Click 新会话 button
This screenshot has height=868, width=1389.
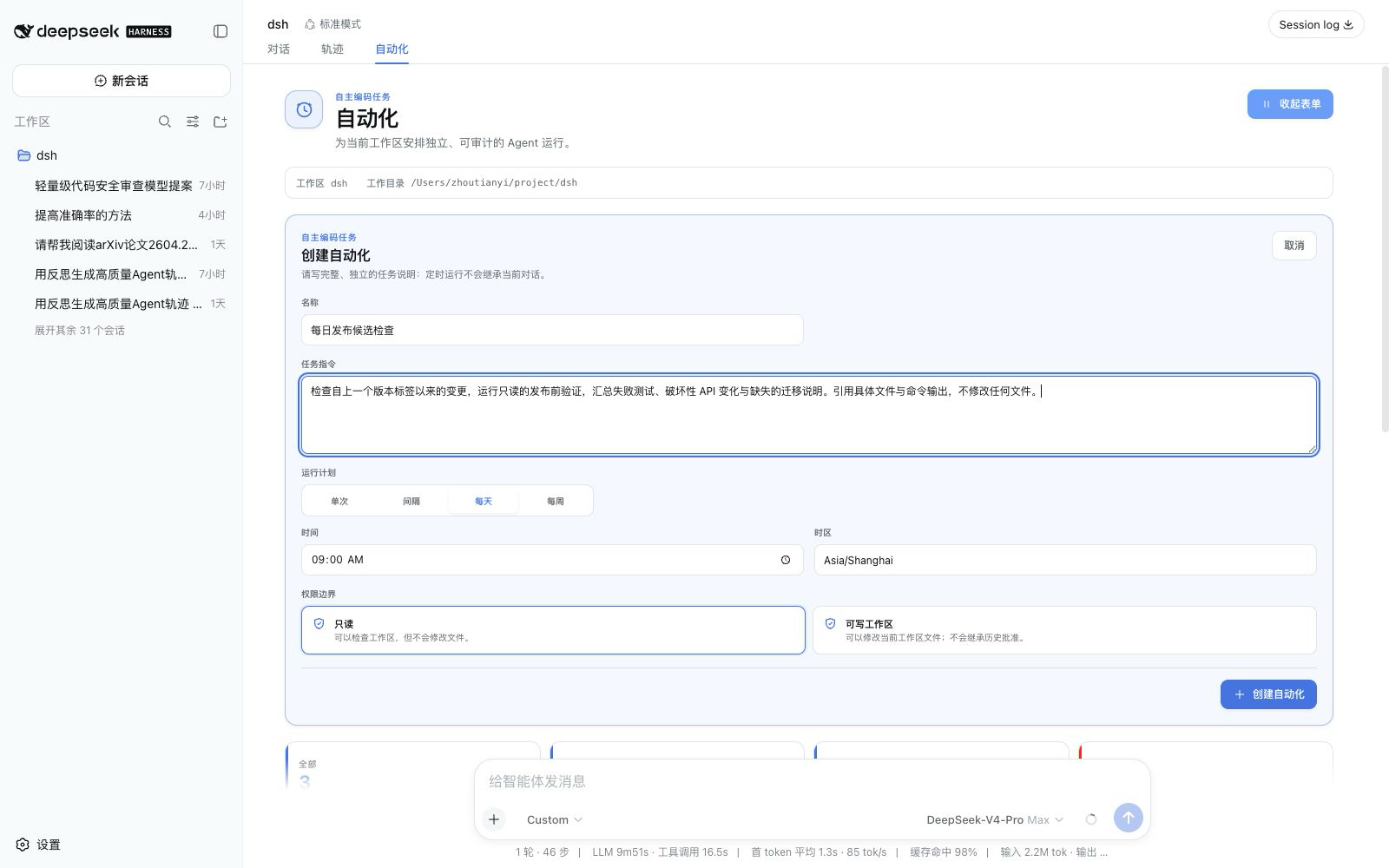coord(122,81)
